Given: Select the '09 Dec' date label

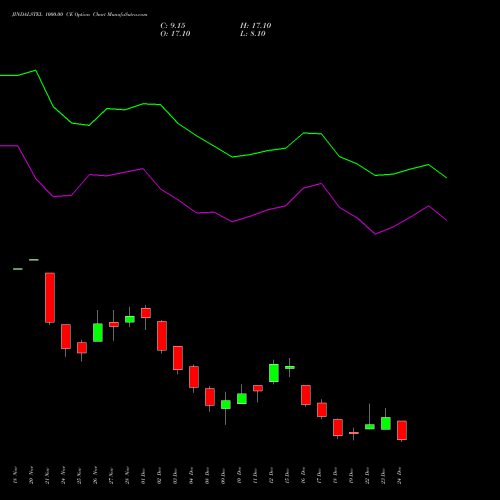Looking at the screenshot, I should [x=223, y=475].
